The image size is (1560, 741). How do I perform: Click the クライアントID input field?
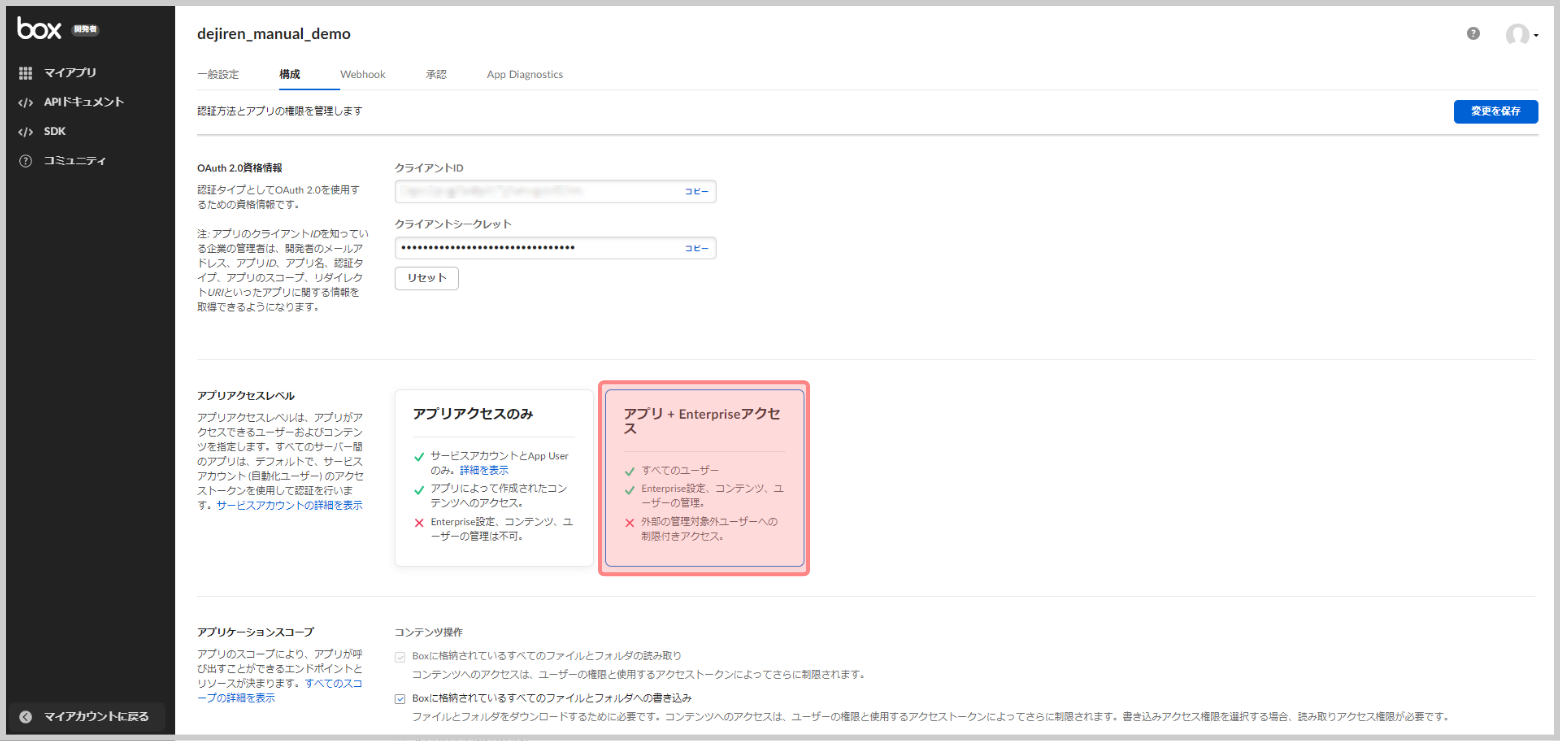[x=555, y=191]
